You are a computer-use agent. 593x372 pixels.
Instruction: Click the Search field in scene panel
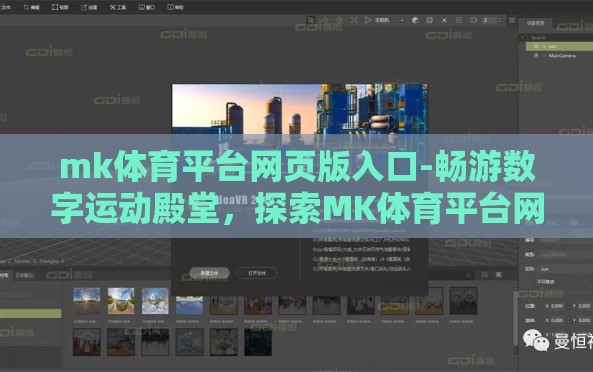[x=561, y=37]
